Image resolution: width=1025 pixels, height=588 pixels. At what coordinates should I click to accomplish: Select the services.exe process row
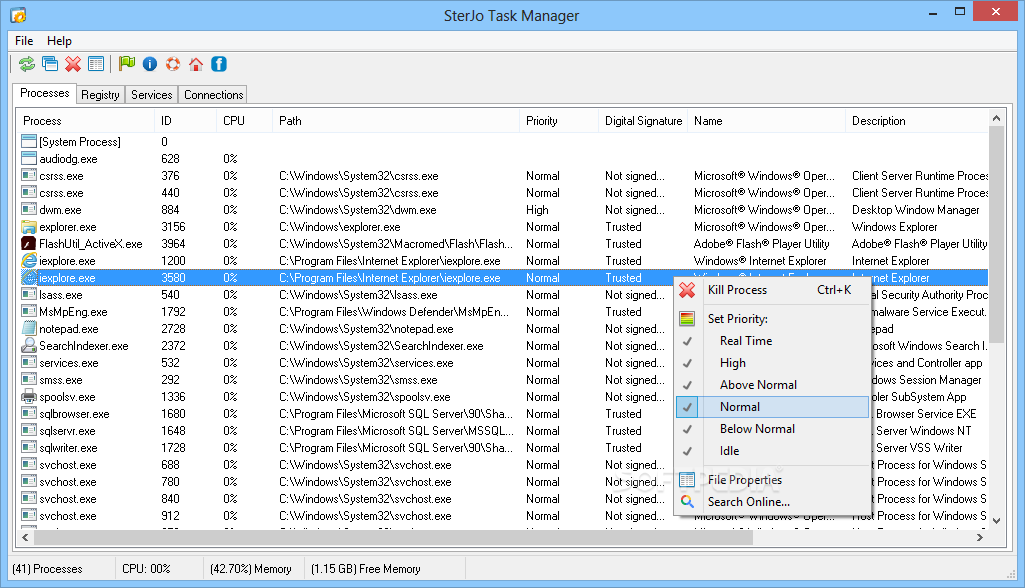pyautogui.click(x=502, y=363)
